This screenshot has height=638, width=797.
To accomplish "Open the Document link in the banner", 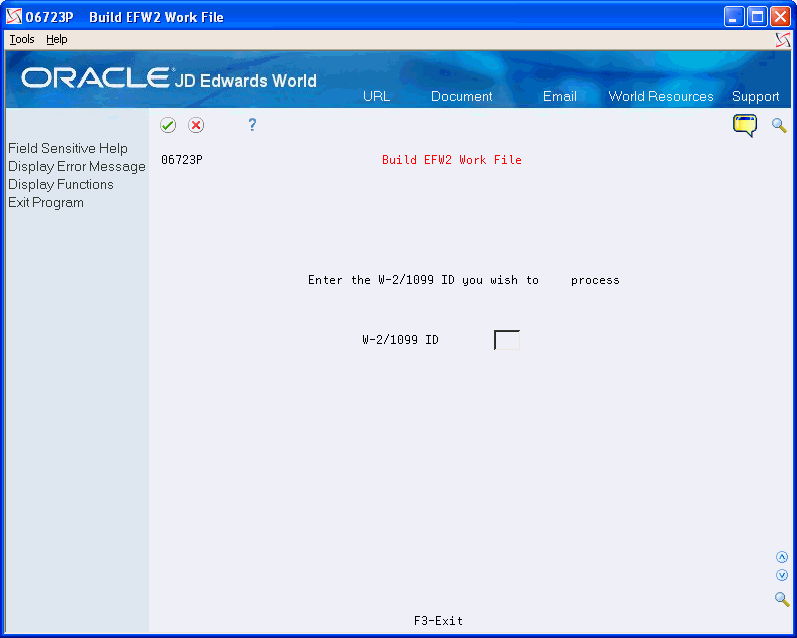I will pos(462,97).
